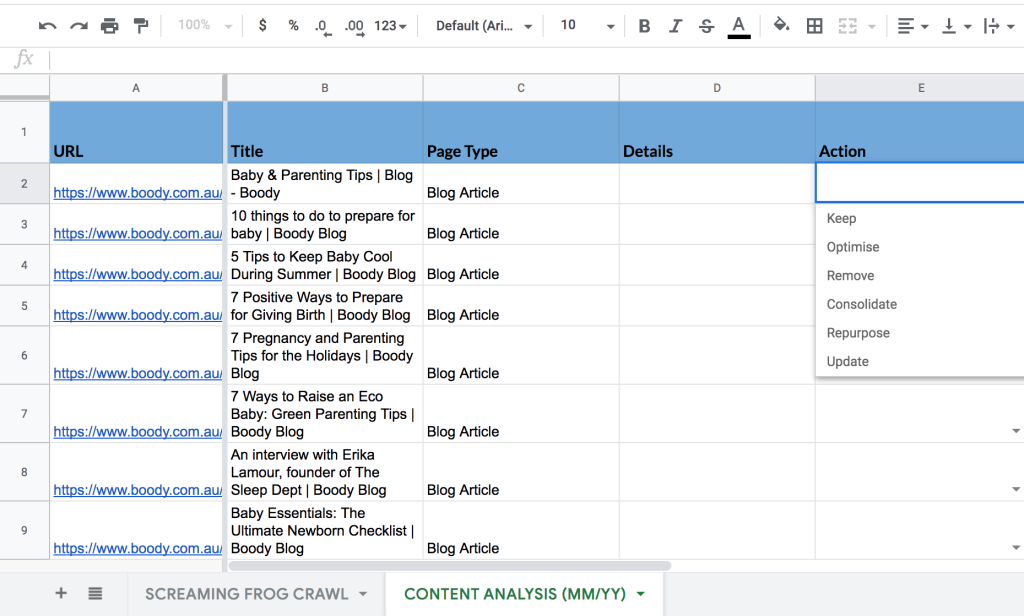This screenshot has width=1024, height=616.
Task: Open Action dropdown arrow in row 7
Action: (1016, 431)
